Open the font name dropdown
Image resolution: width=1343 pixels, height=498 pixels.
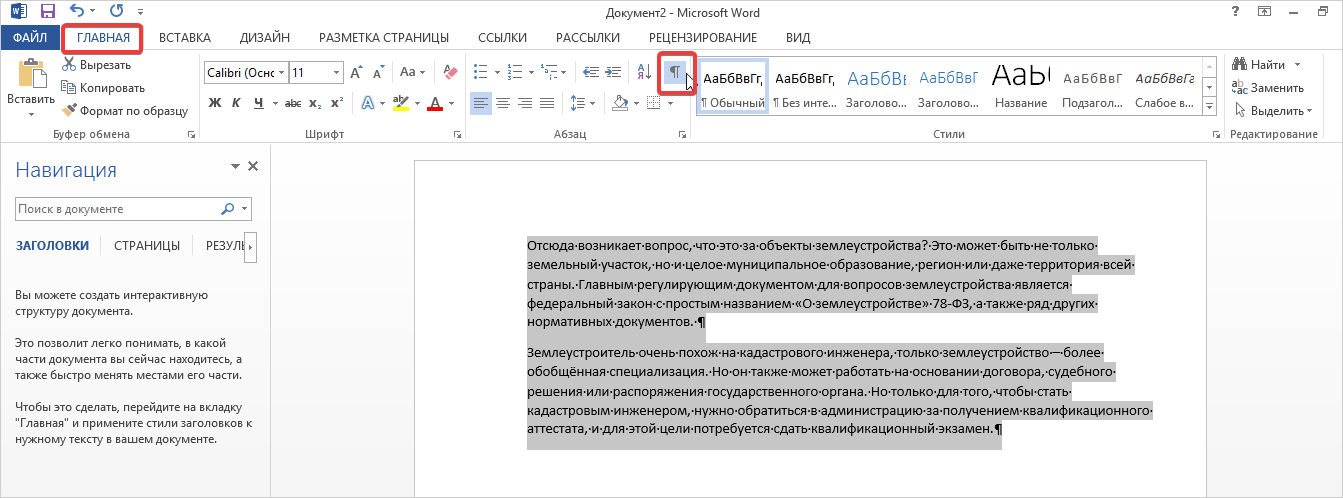click(282, 73)
